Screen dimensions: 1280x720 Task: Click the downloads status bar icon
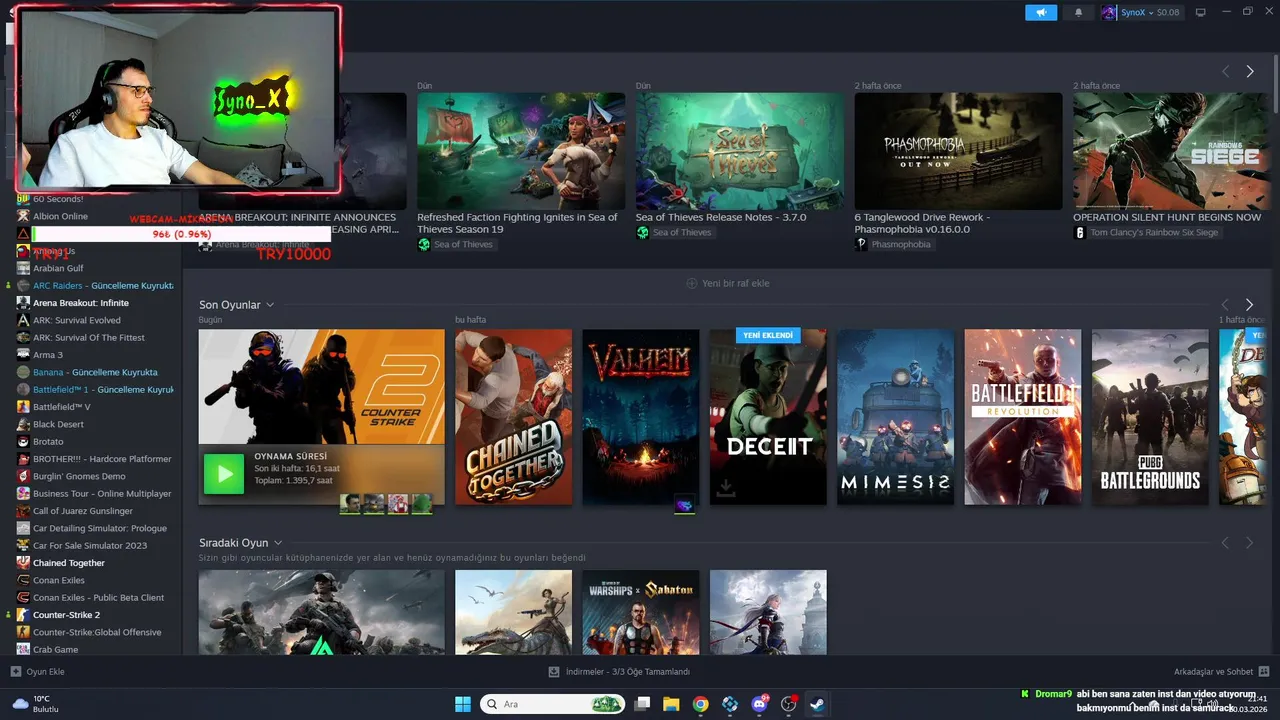coord(555,671)
